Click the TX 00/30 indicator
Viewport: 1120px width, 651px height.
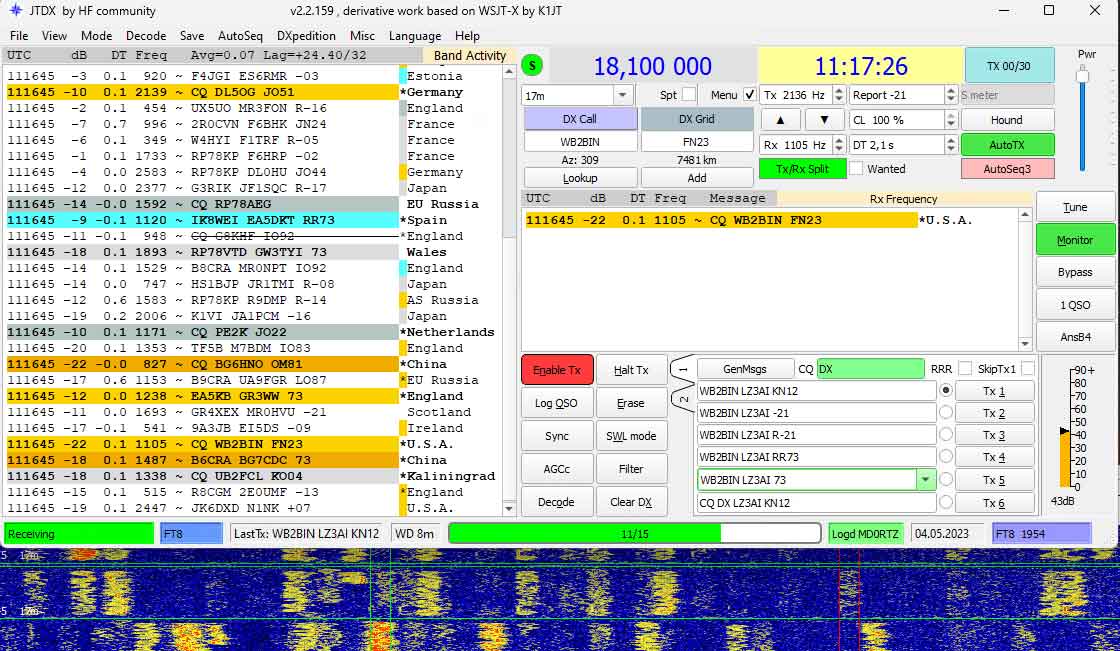(1009, 66)
